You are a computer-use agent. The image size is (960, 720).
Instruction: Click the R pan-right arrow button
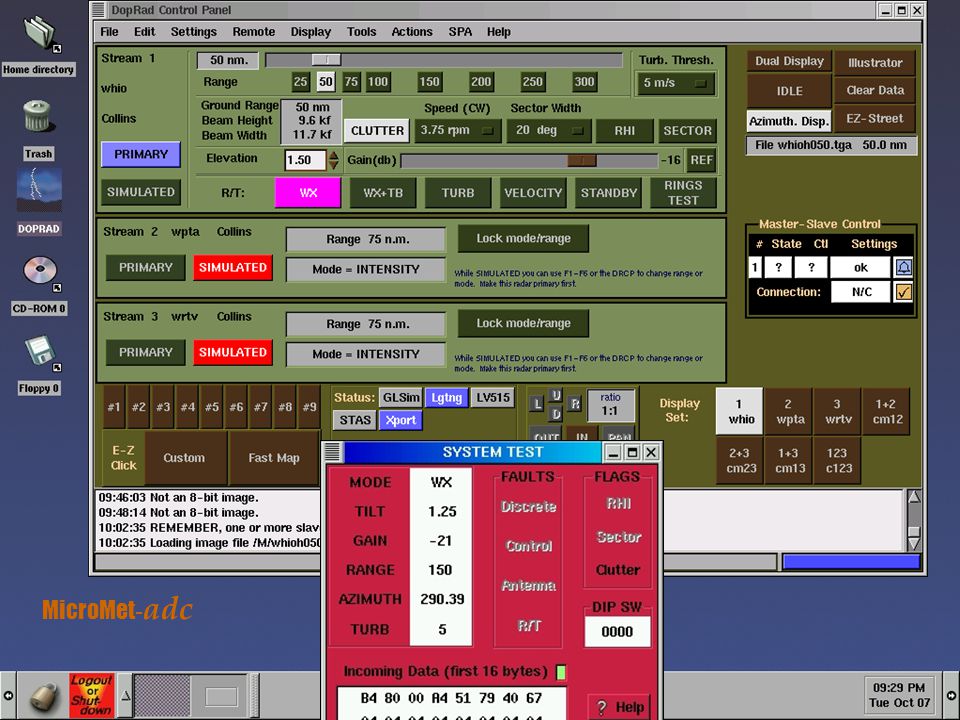574,404
